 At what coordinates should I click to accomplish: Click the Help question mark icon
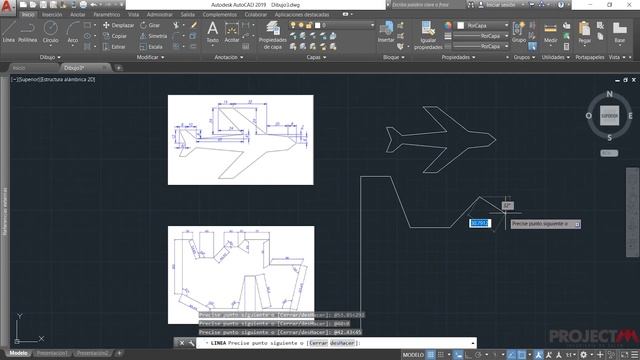click(x=561, y=5)
